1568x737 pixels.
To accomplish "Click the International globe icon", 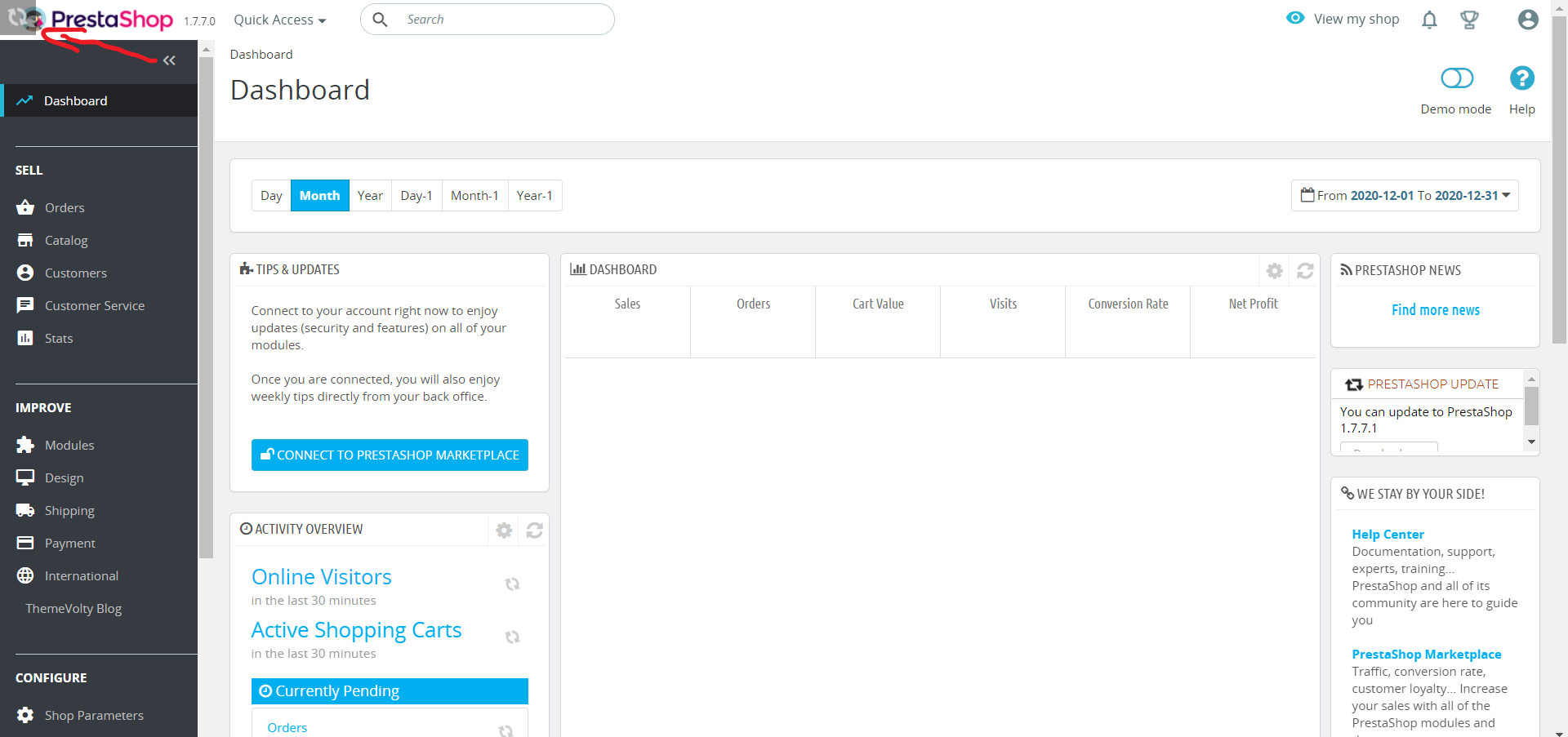I will pos(25,575).
